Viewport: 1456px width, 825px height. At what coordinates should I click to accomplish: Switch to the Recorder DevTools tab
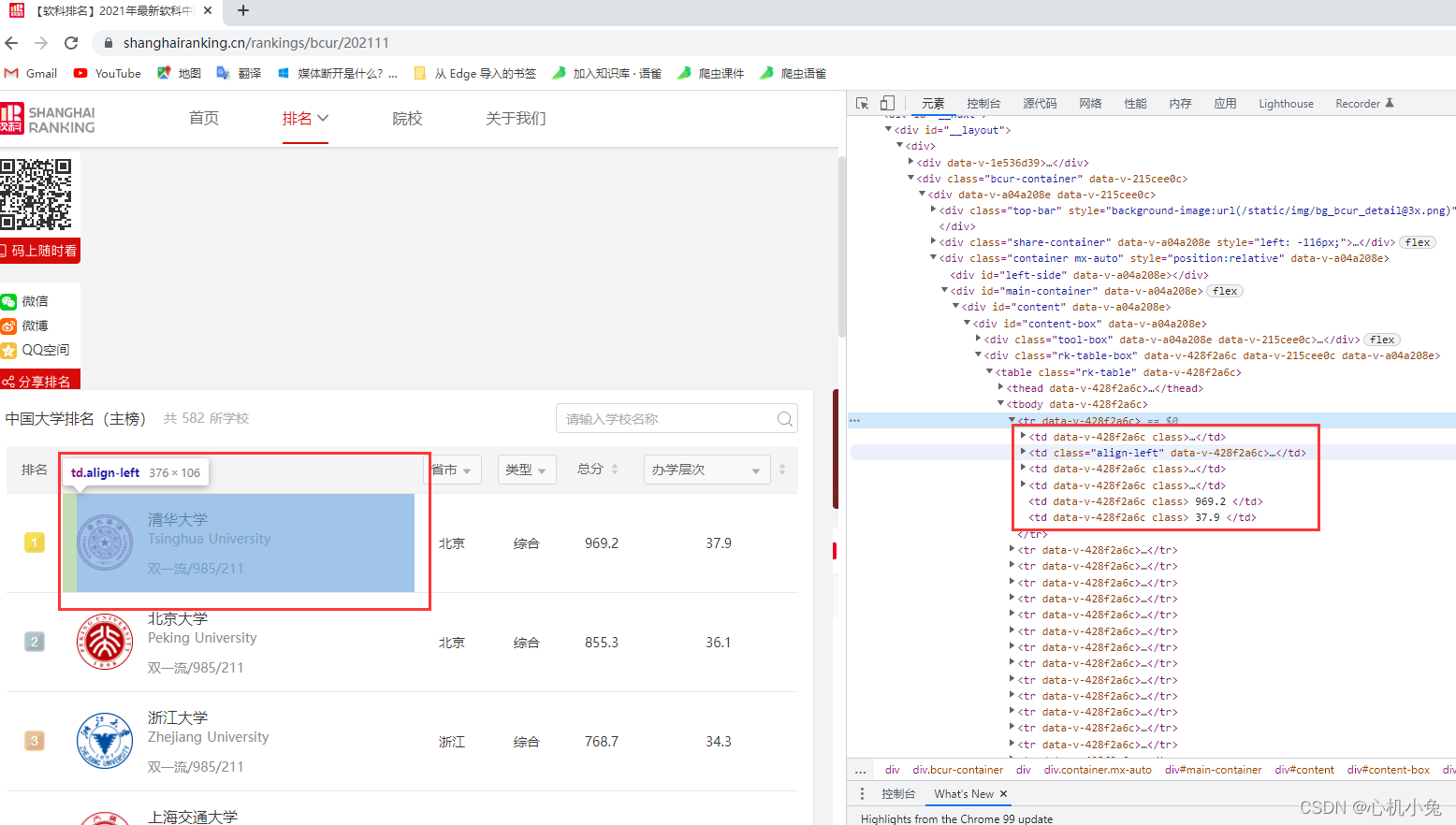(1364, 103)
